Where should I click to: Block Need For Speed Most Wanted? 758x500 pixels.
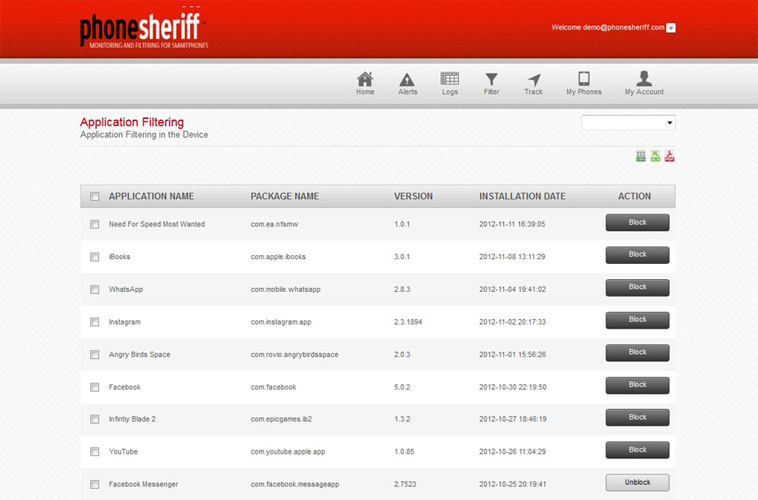click(x=637, y=222)
